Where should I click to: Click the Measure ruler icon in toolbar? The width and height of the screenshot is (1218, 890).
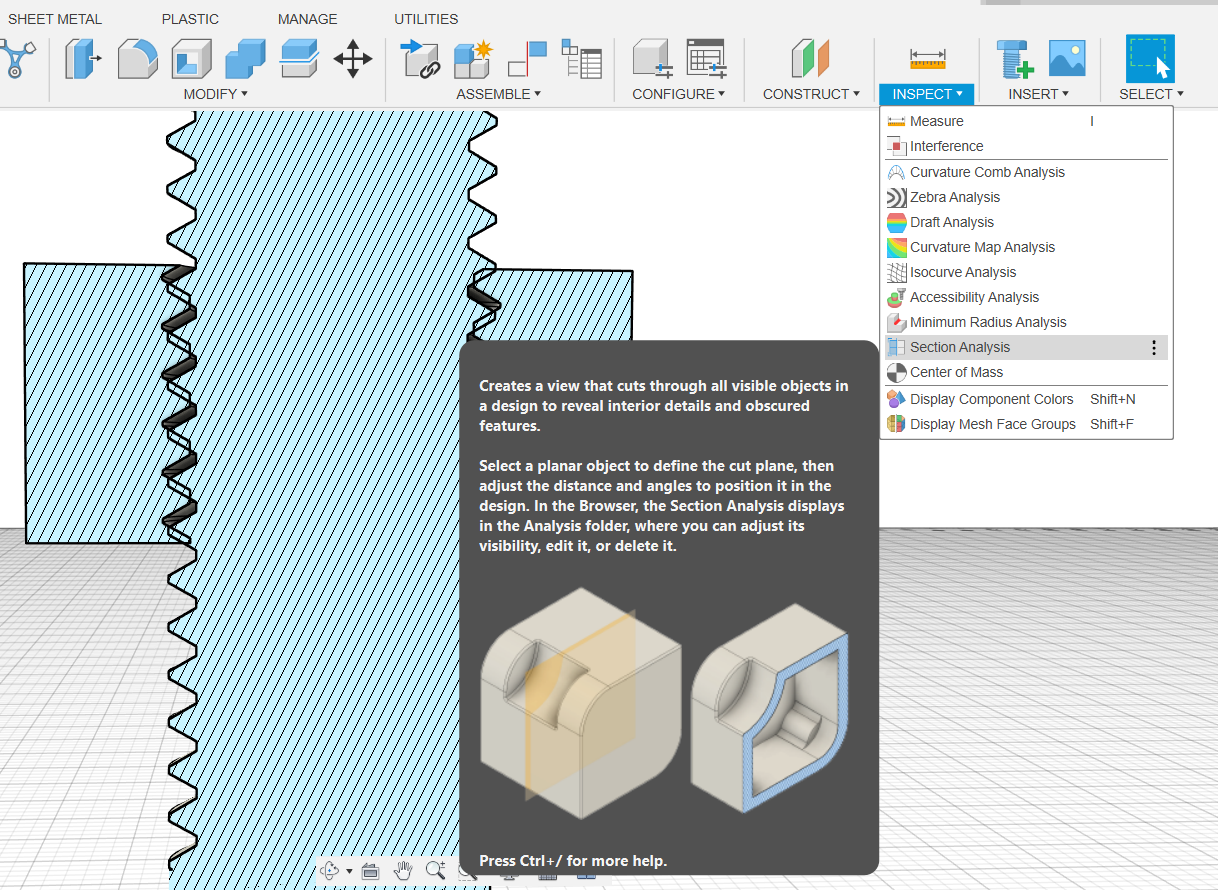point(927,58)
